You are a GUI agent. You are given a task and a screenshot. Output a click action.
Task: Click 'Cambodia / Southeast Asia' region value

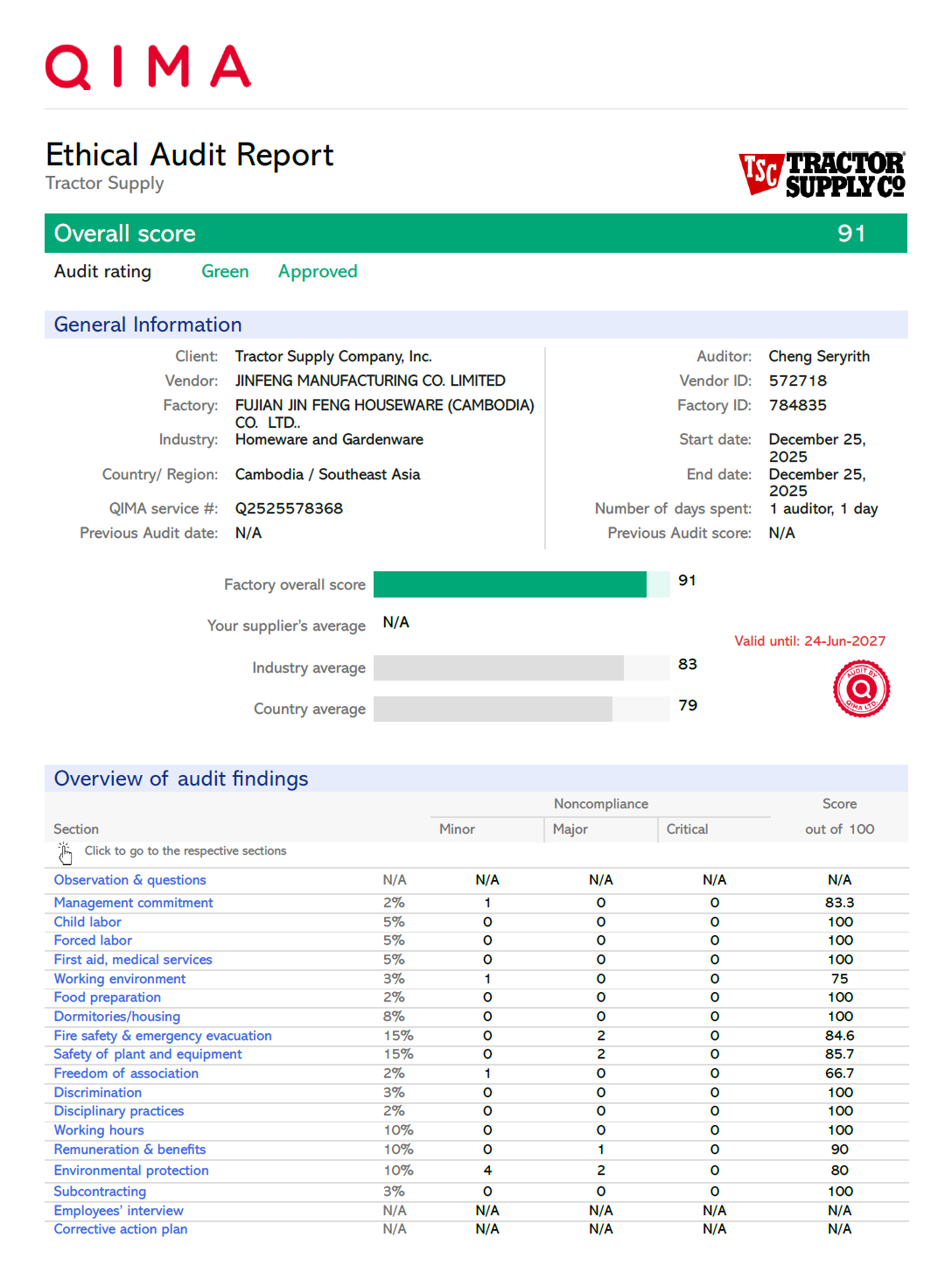coord(327,474)
